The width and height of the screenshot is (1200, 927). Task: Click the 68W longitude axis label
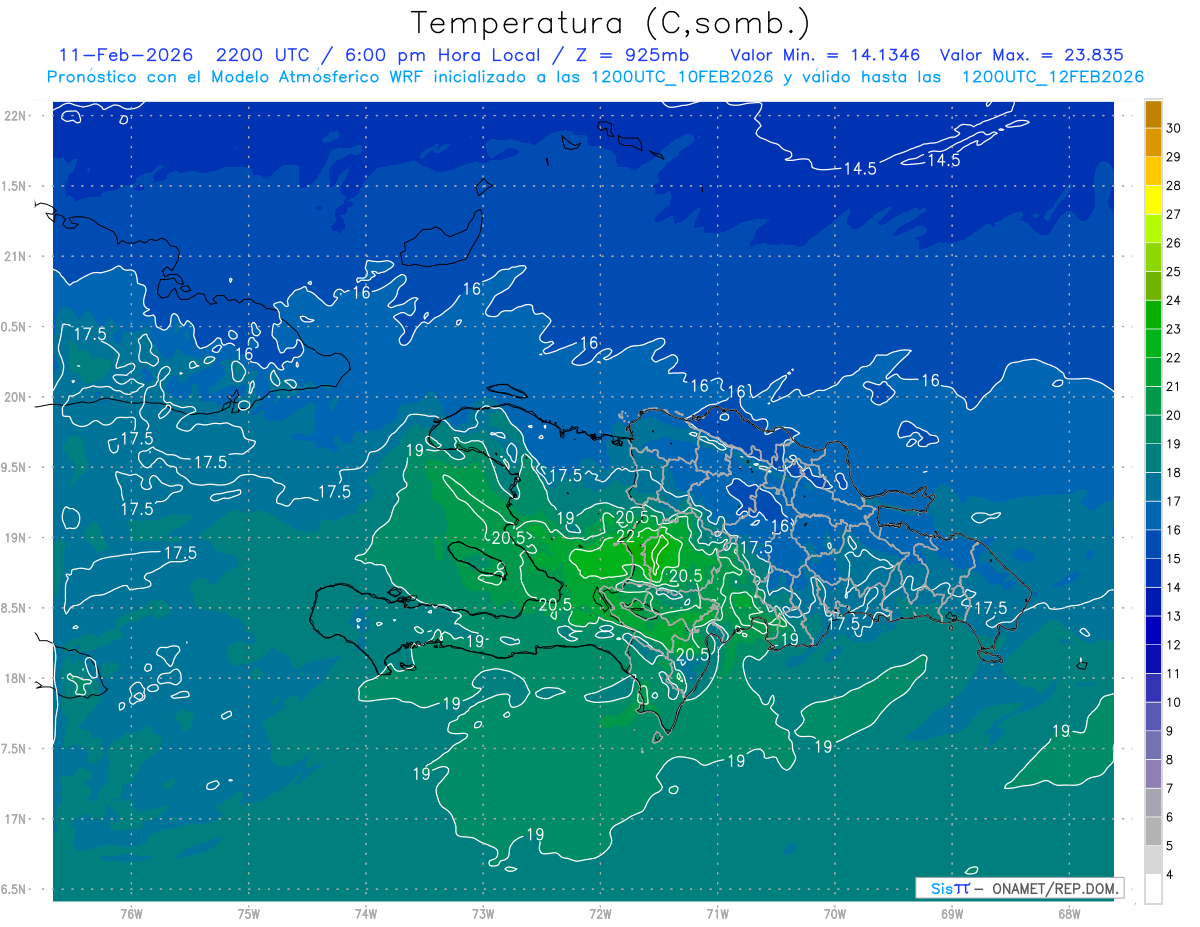point(1068,913)
